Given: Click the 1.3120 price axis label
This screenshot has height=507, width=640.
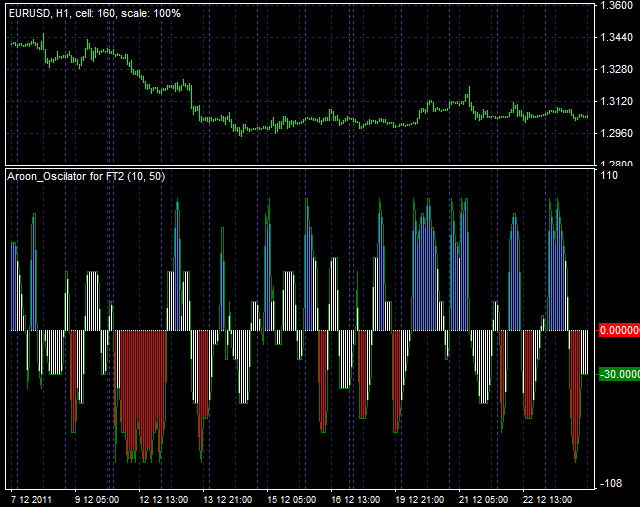Looking at the screenshot, I should [616, 101].
